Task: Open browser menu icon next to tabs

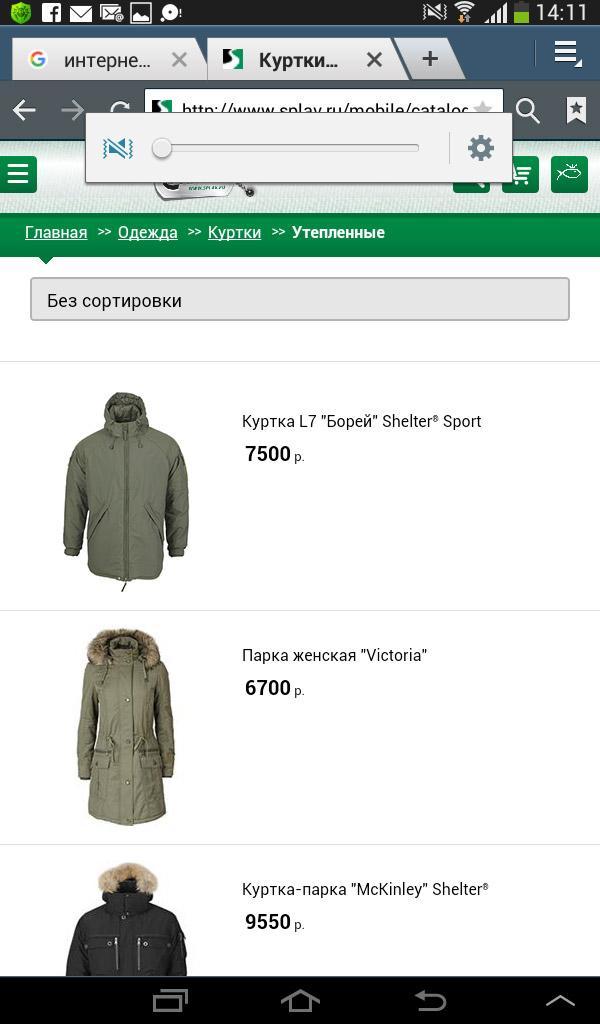Action: coord(567,54)
